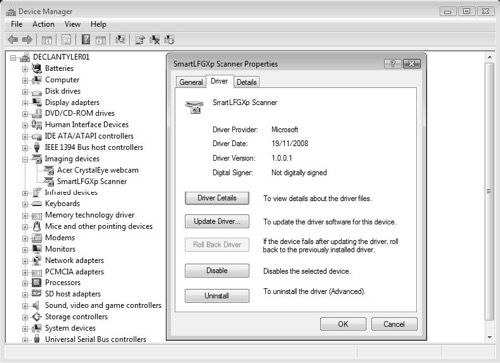
Task: Switch to the General tab
Action: 191,82
